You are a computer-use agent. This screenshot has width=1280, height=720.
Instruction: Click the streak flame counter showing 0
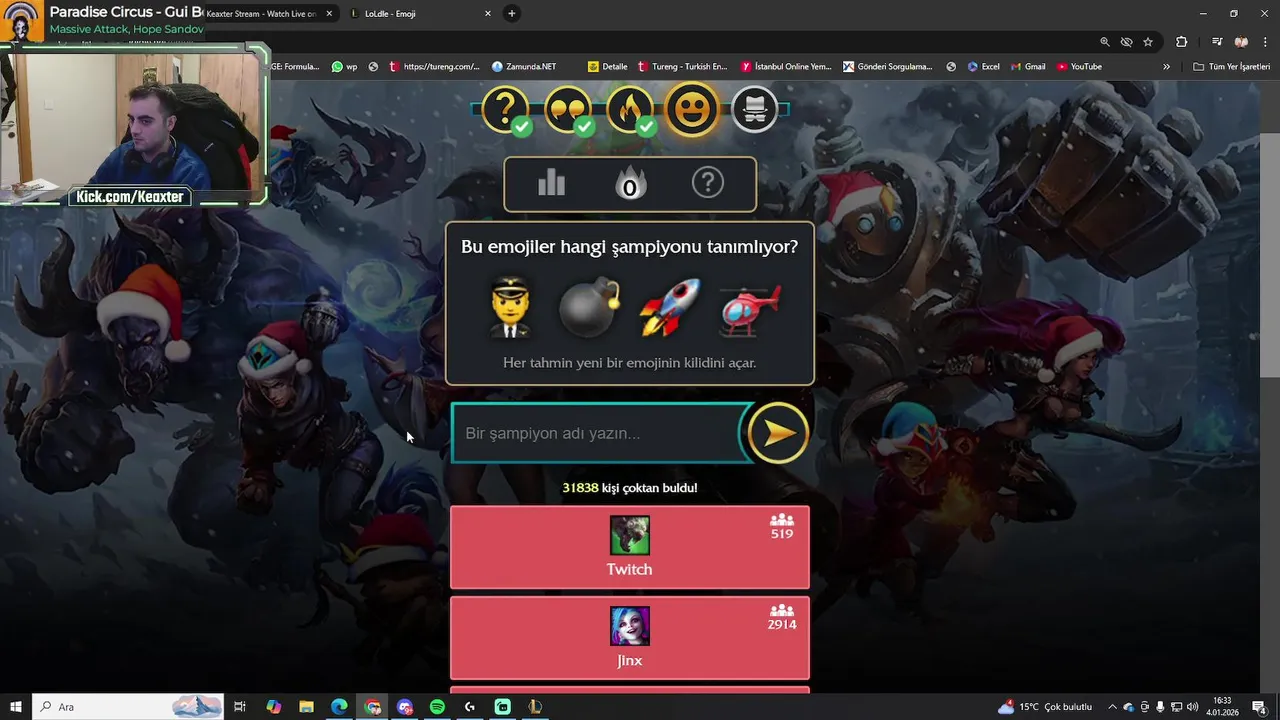[x=630, y=184]
